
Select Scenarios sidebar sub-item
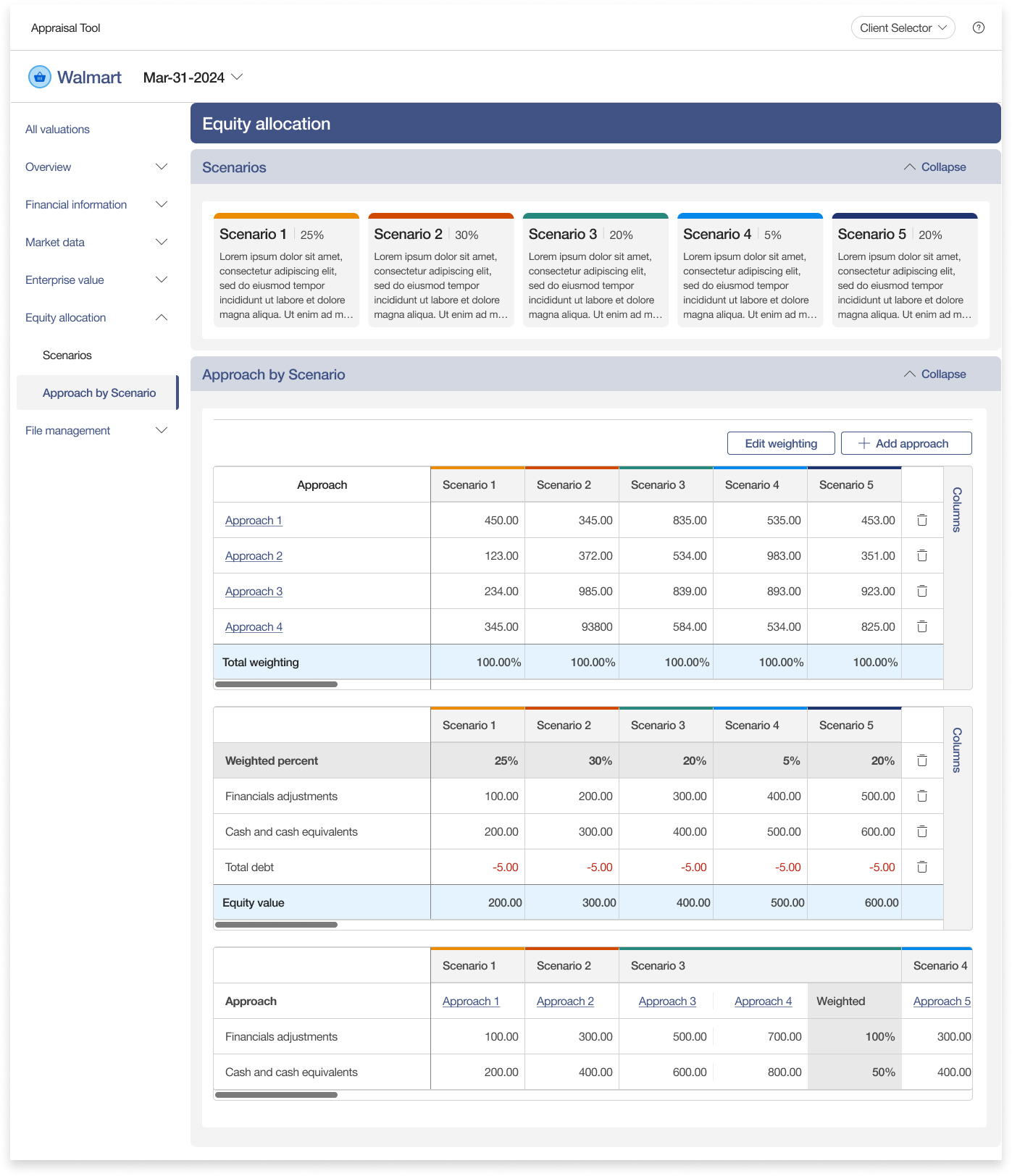[67, 355]
